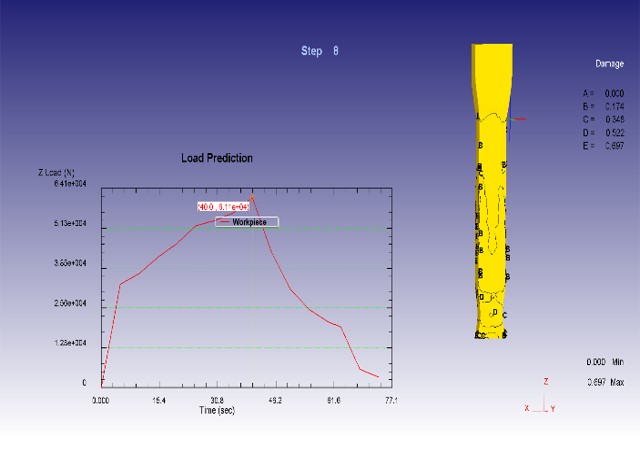Click the 0.697 Max value label
The image size is (640, 451).
click(606, 382)
